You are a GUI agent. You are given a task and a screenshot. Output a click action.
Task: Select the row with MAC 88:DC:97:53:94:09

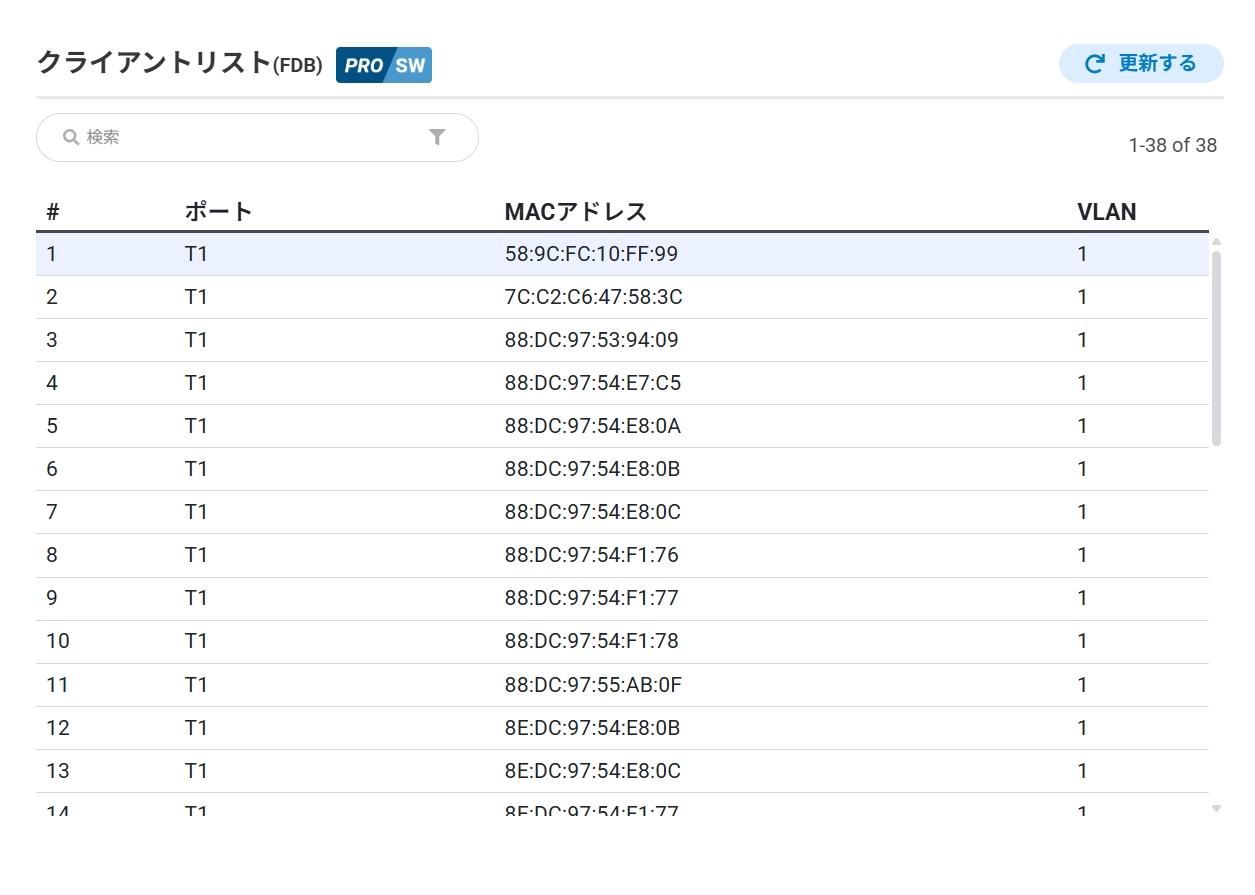click(x=591, y=340)
